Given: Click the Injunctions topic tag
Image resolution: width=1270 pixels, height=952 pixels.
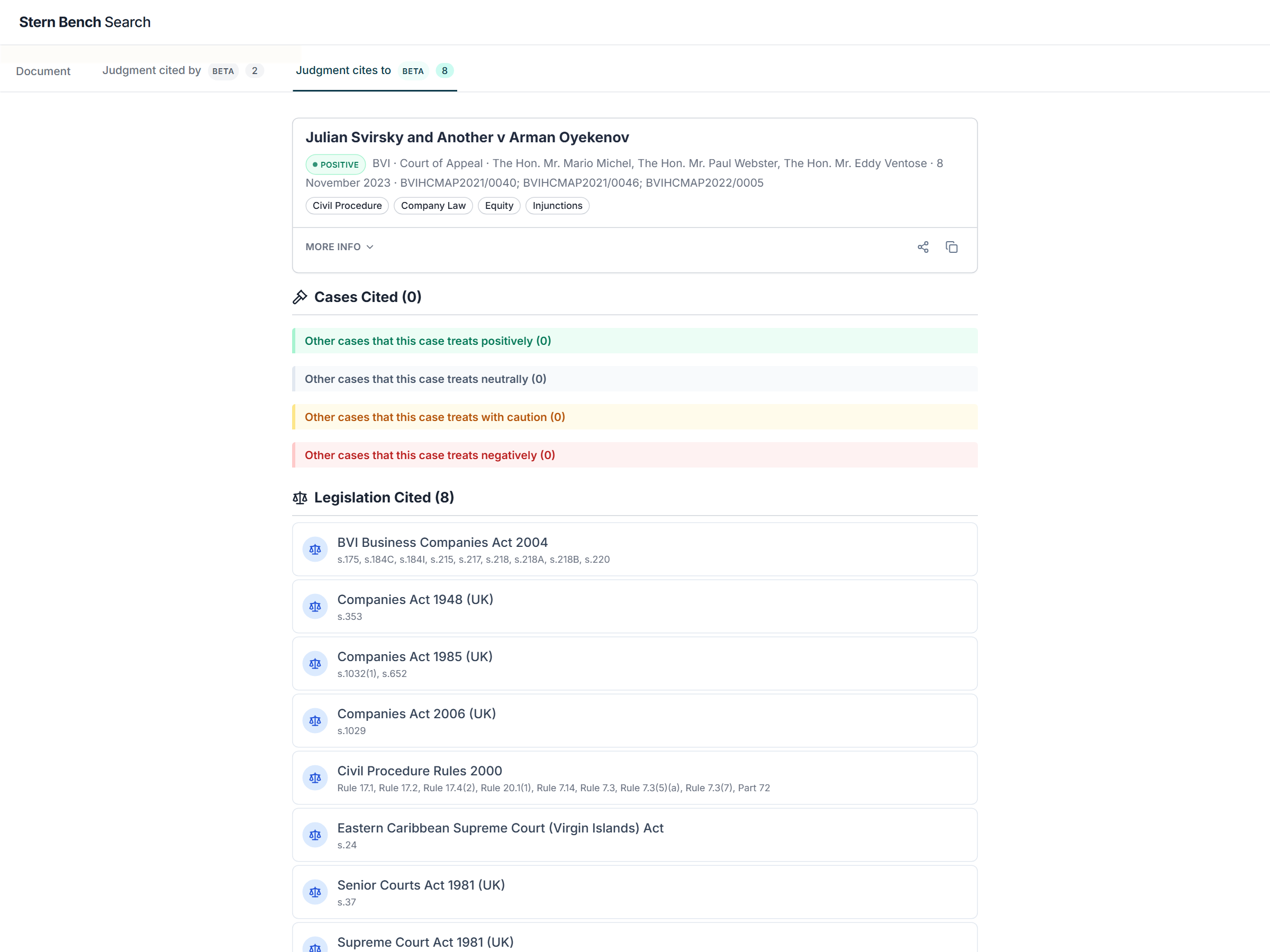Looking at the screenshot, I should 557,205.
